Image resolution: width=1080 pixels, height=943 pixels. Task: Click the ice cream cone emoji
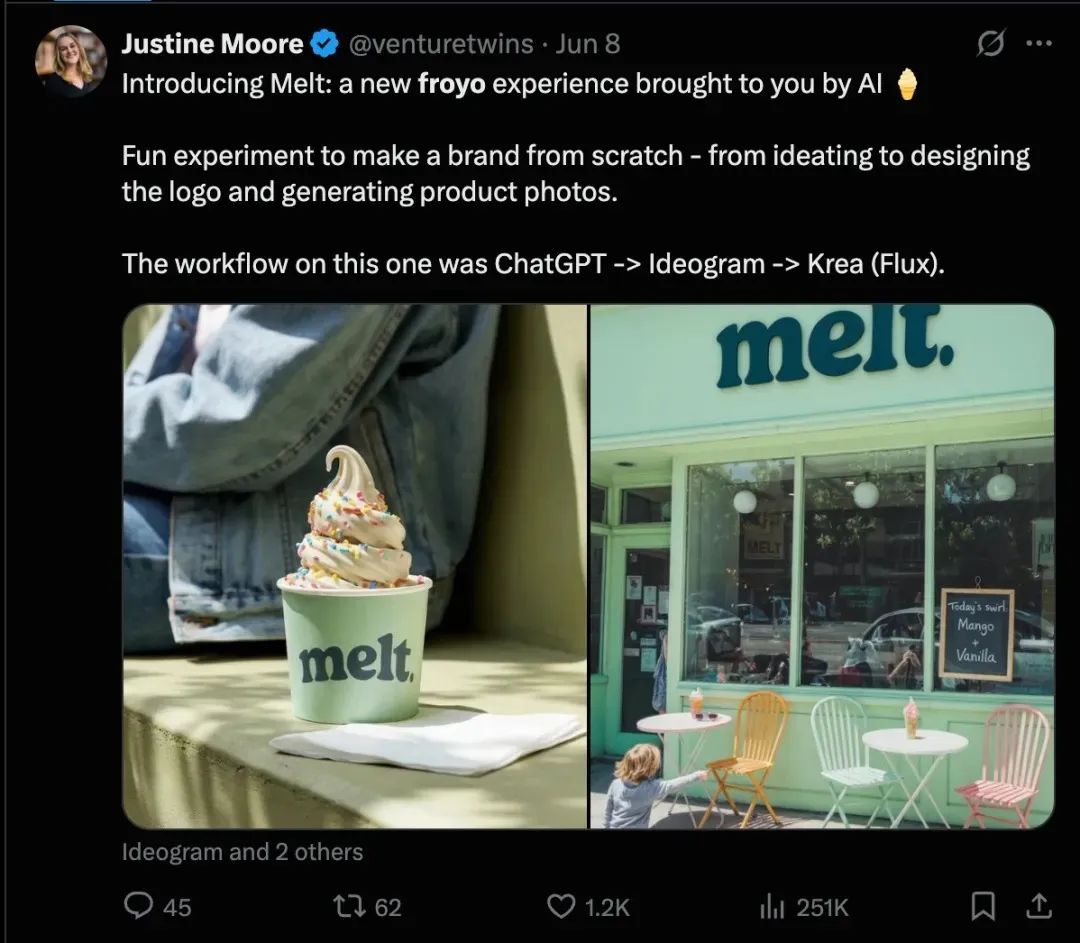907,85
